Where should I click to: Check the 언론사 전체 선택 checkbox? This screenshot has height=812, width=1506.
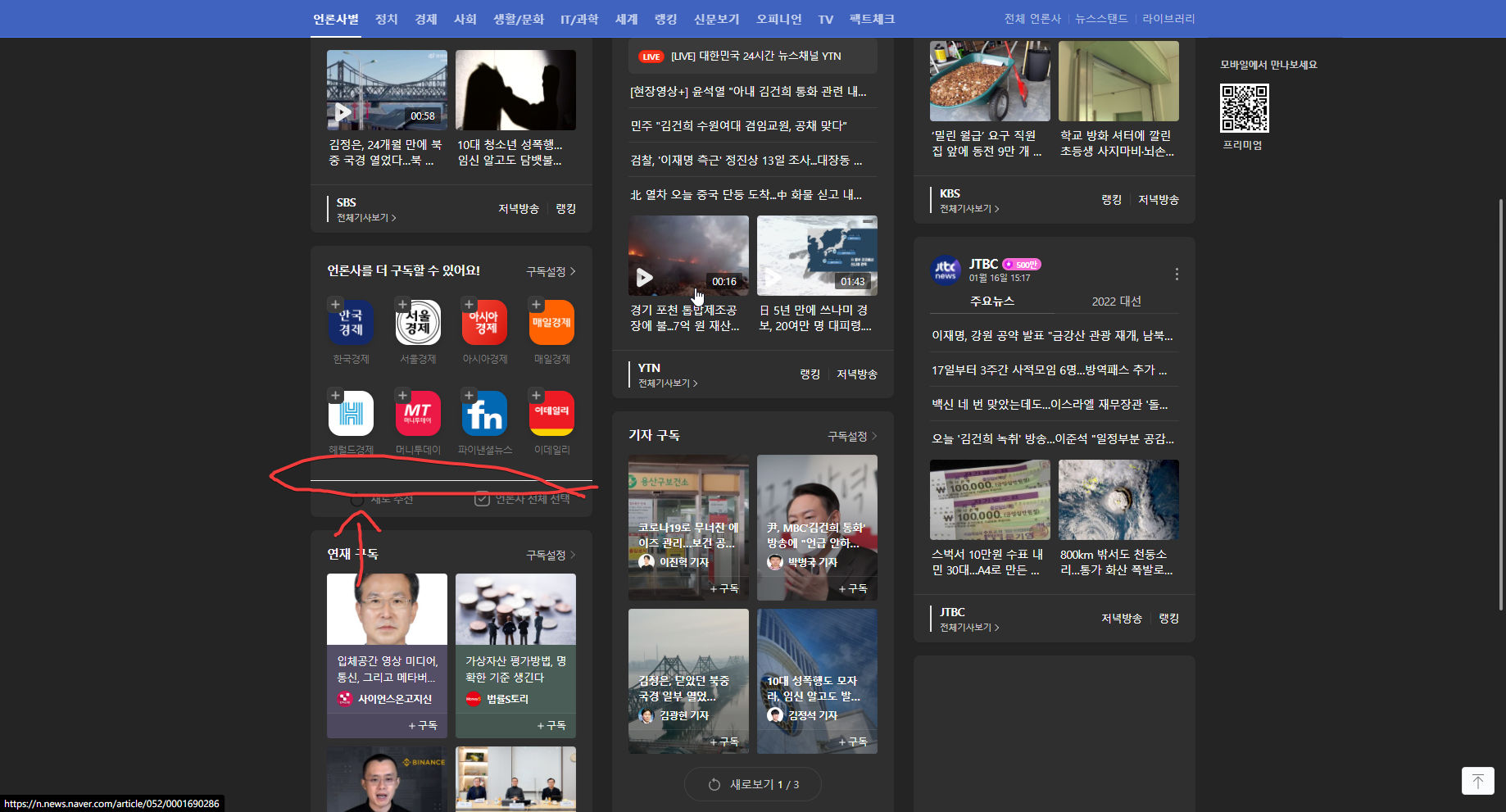click(483, 498)
